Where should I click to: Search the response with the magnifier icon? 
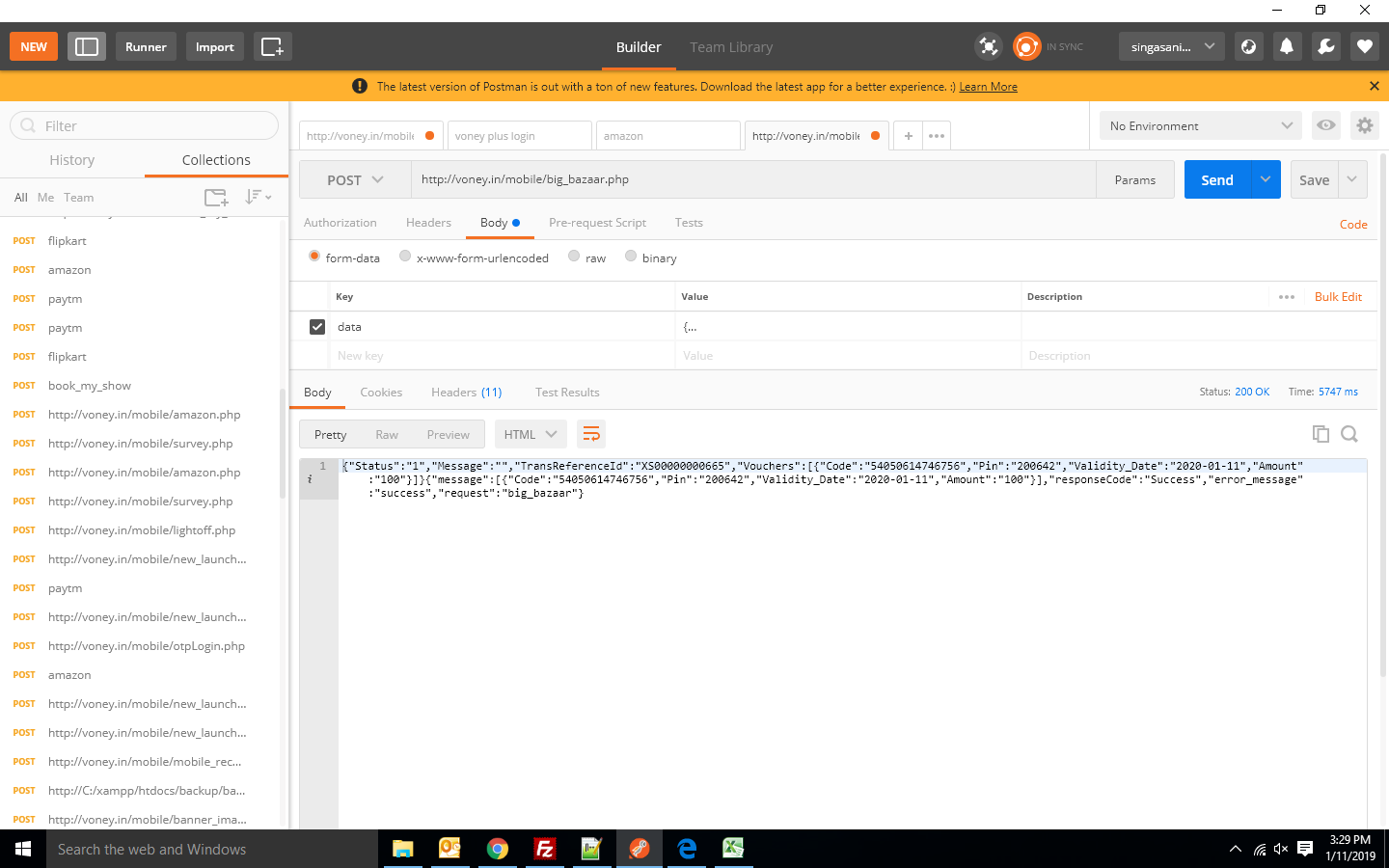tap(1349, 434)
